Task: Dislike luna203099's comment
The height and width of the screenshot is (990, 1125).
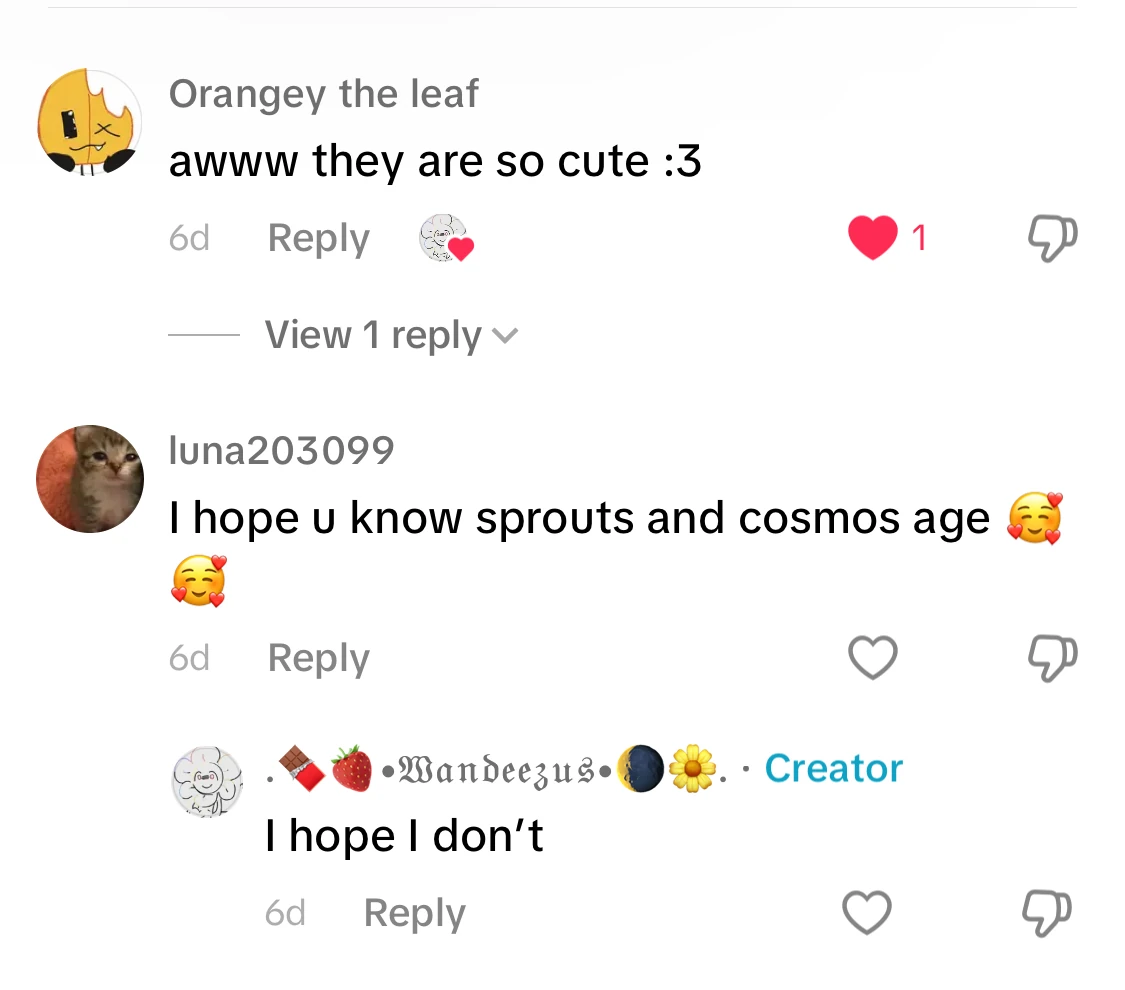Action: (1051, 658)
